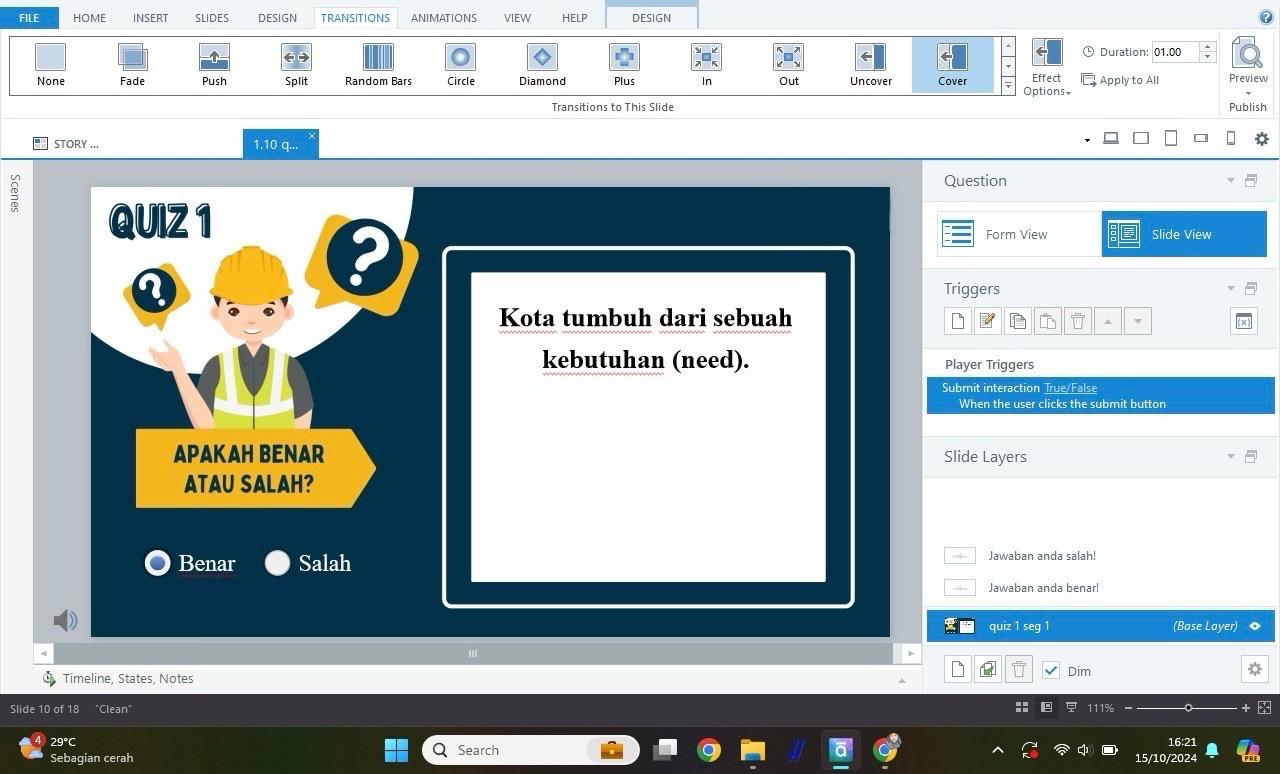Viewport: 1280px width, 774px height.
Task: Open the manage project variables button
Action: [1244, 321]
